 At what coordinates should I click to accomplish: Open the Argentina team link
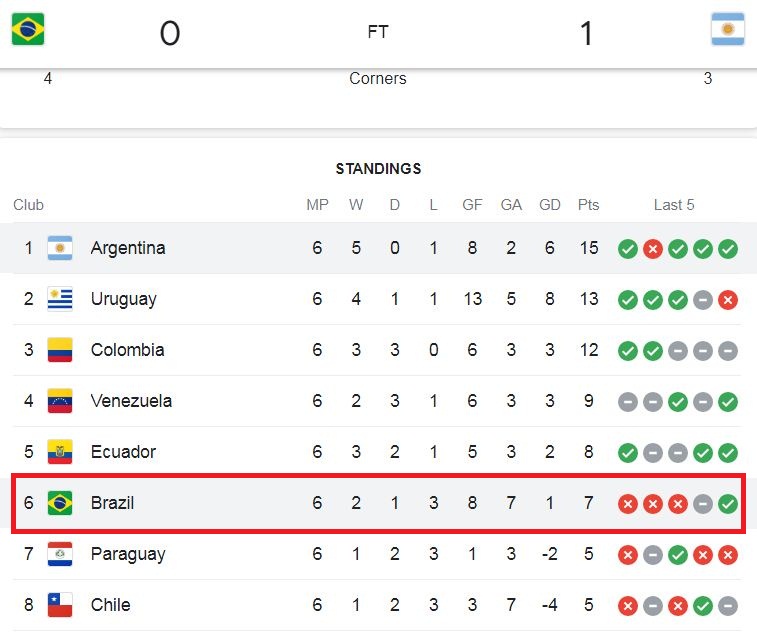128,248
